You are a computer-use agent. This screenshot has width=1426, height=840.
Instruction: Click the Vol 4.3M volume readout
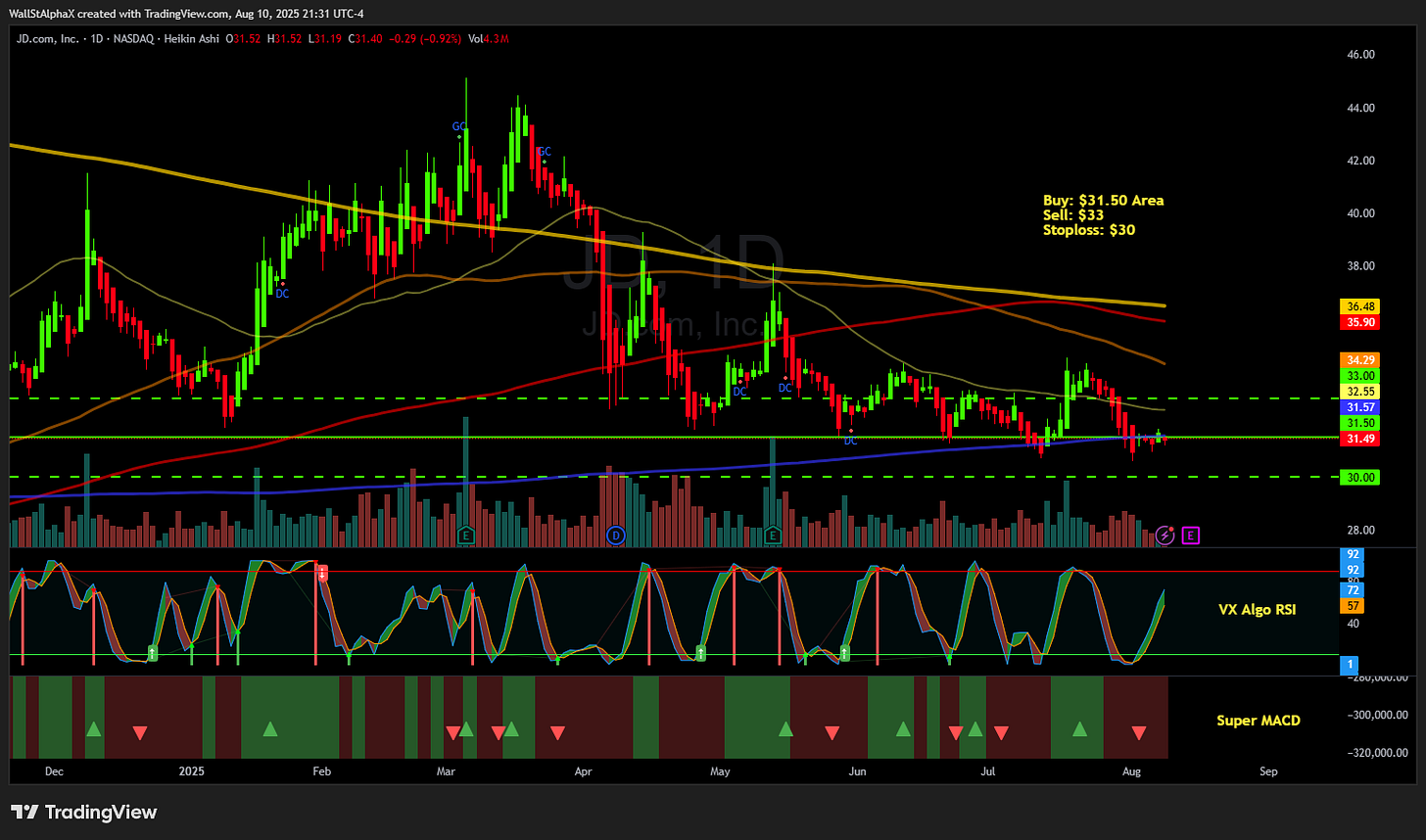tap(489, 39)
